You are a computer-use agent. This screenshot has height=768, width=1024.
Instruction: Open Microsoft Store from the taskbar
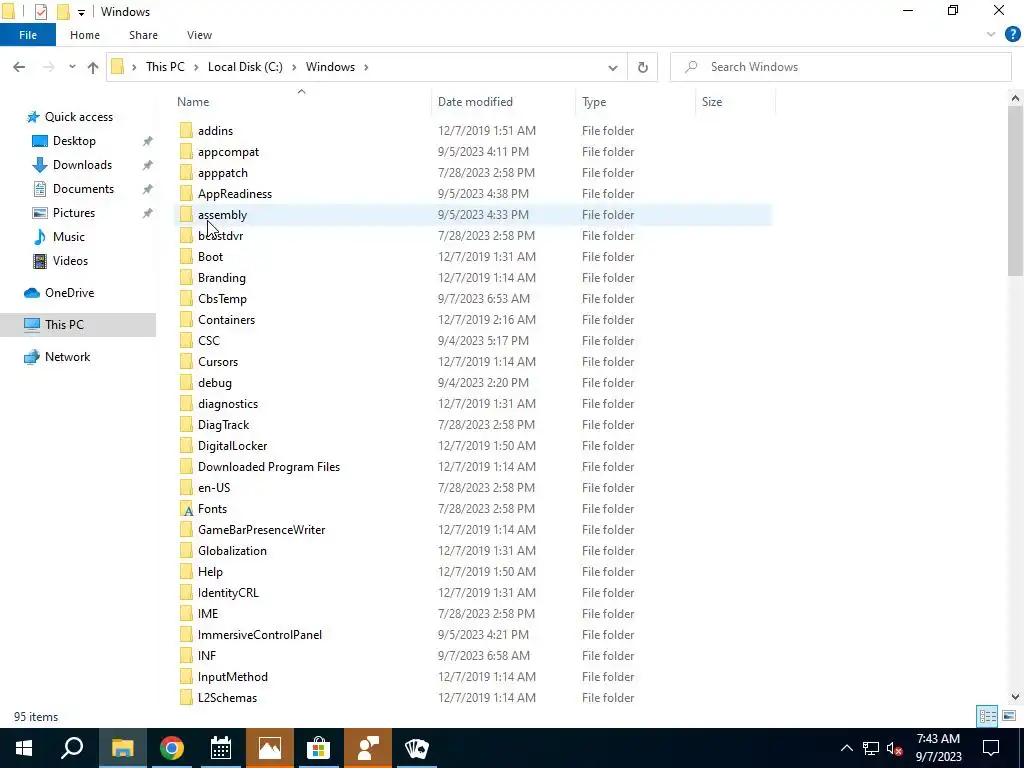[319, 748]
